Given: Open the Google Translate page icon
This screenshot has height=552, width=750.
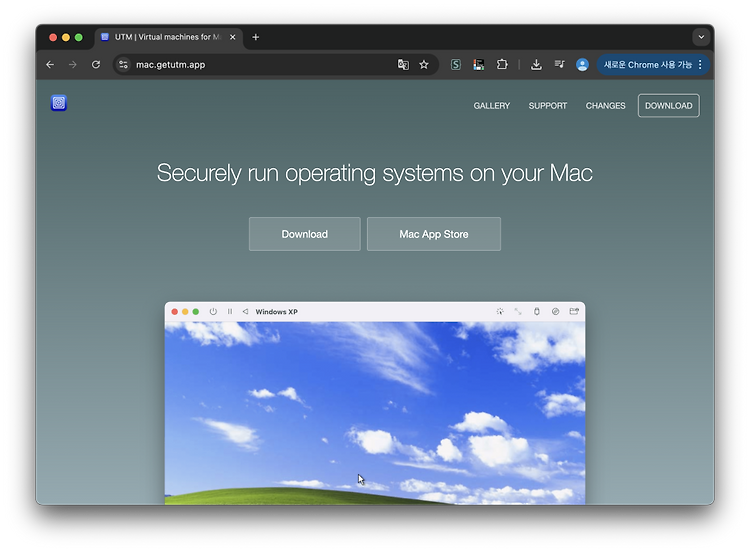Looking at the screenshot, I should pyautogui.click(x=403, y=65).
